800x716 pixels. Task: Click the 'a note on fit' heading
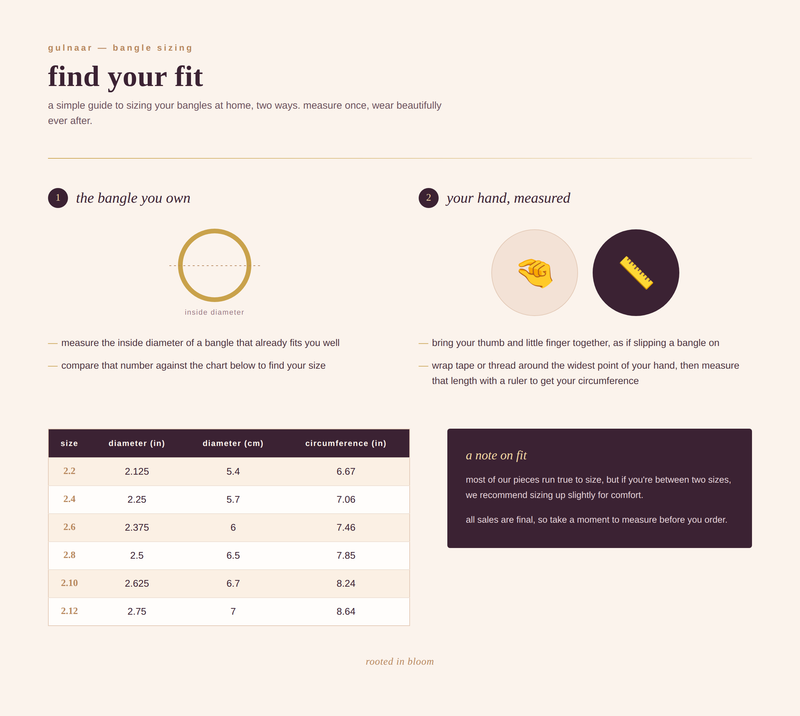[x=496, y=455]
